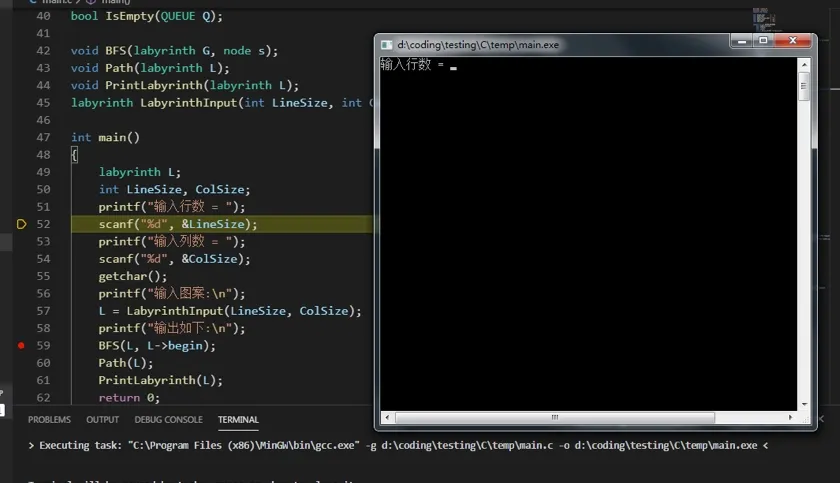Toggle the red breakpoint on line 59
This screenshot has width=840, height=483.
[x=21, y=345]
